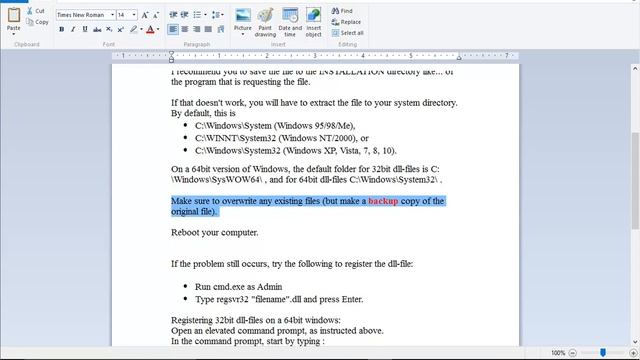The image size is (640, 360).
Task: Click the Shrink font button
Action: 156,15
